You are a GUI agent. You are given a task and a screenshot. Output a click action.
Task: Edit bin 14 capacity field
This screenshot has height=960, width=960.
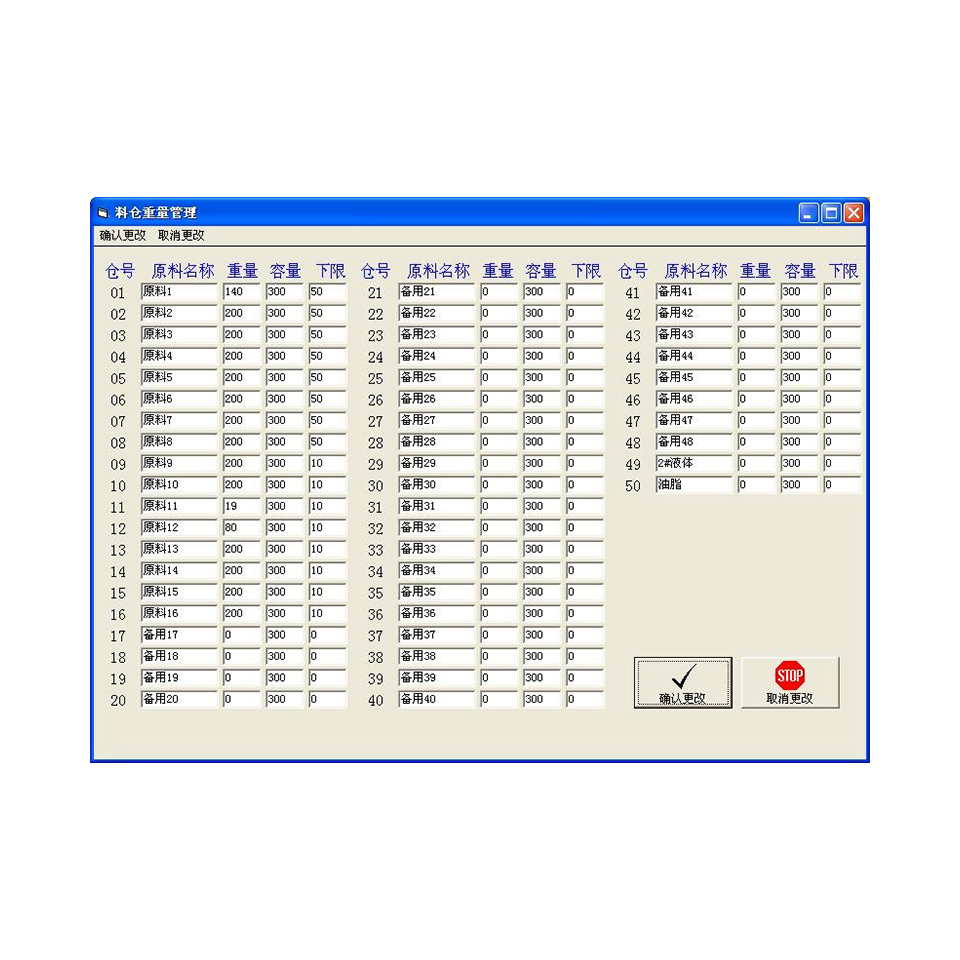pos(285,571)
